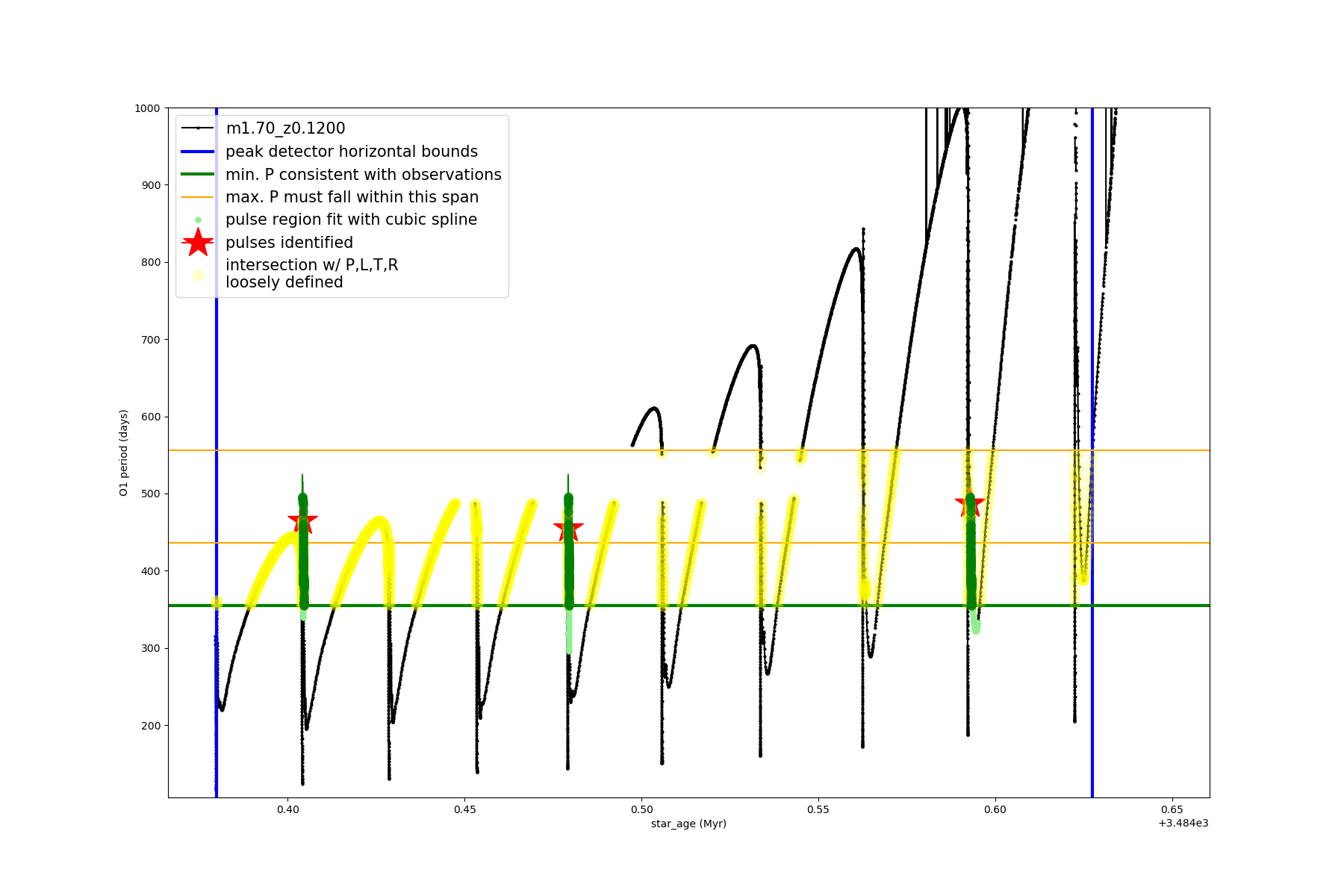Click the red star pulse marker near 0.59
The image size is (1344, 896).
[970, 504]
